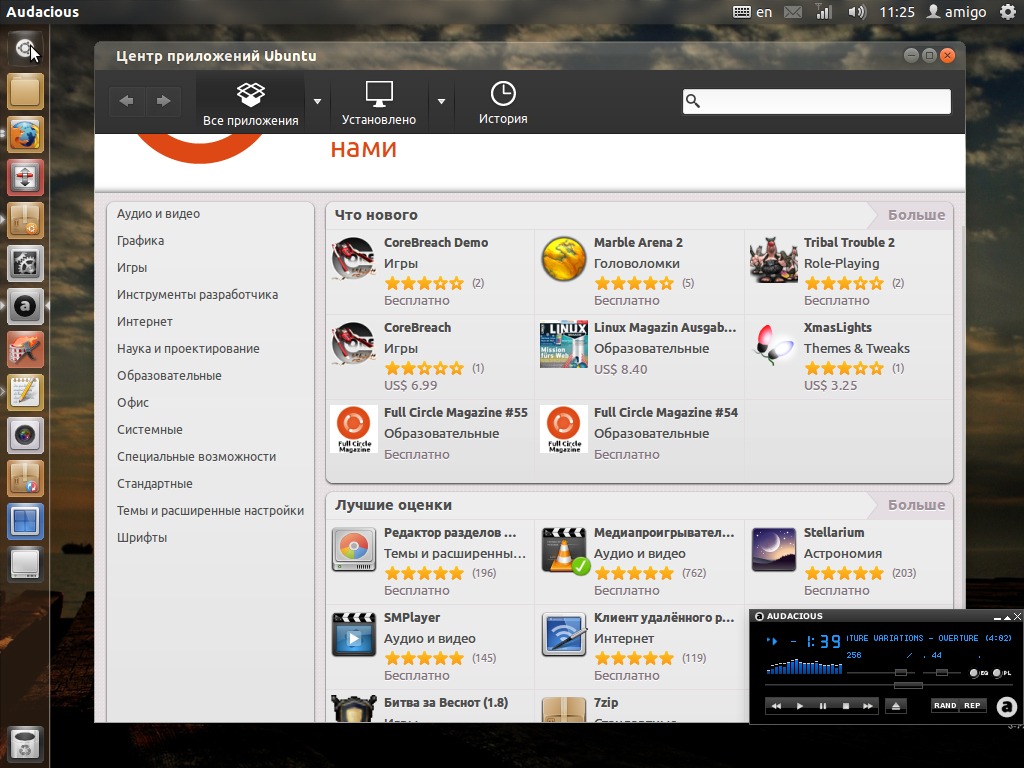Open the XmasLights app icon
Screen dimensions: 1024x768
tap(774, 344)
